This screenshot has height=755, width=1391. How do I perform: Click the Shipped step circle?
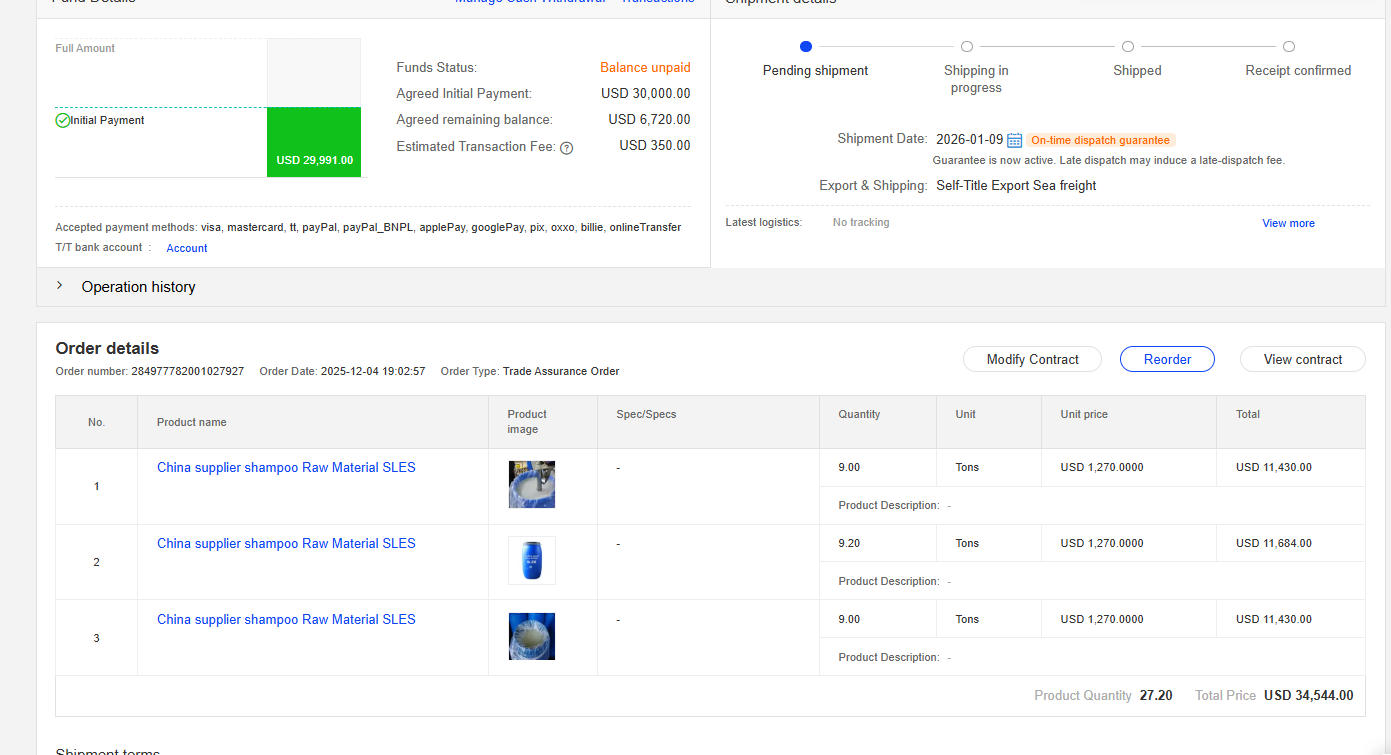click(x=1128, y=46)
